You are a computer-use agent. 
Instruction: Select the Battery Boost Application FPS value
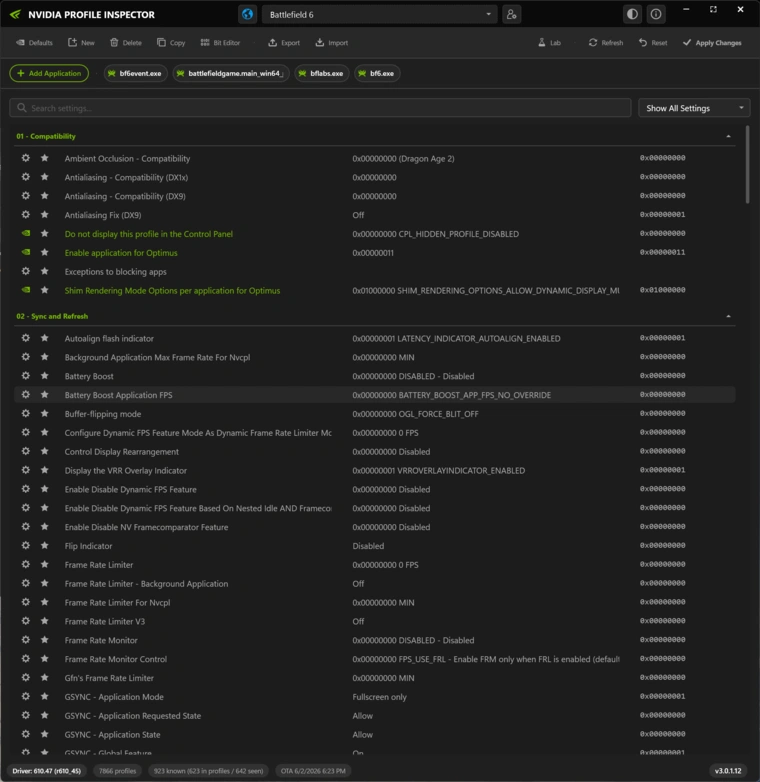(451, 395)
